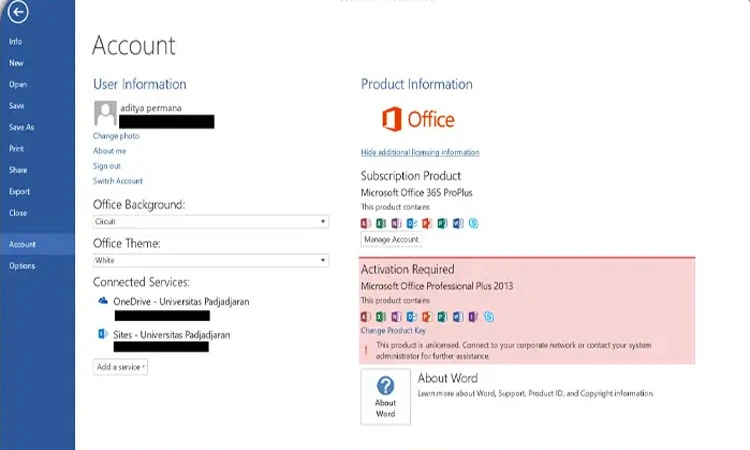Click Hide additional licensing information link
The width and height of the screenshot is (750, 450).
420,152
